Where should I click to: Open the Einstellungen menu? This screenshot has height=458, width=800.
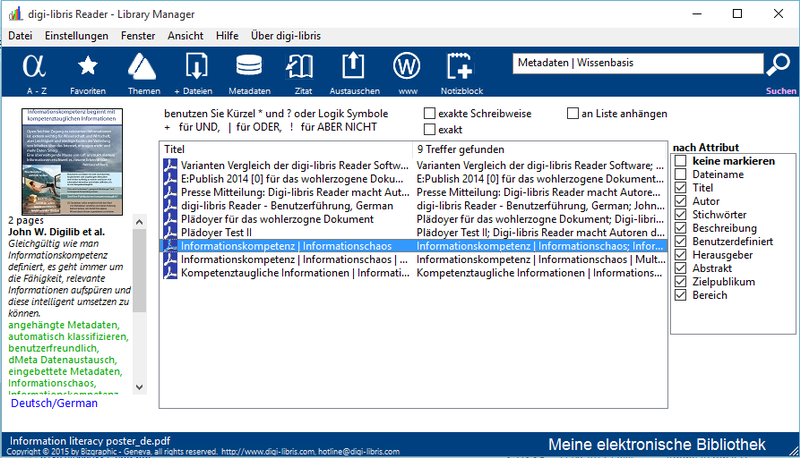pos(77,36)
